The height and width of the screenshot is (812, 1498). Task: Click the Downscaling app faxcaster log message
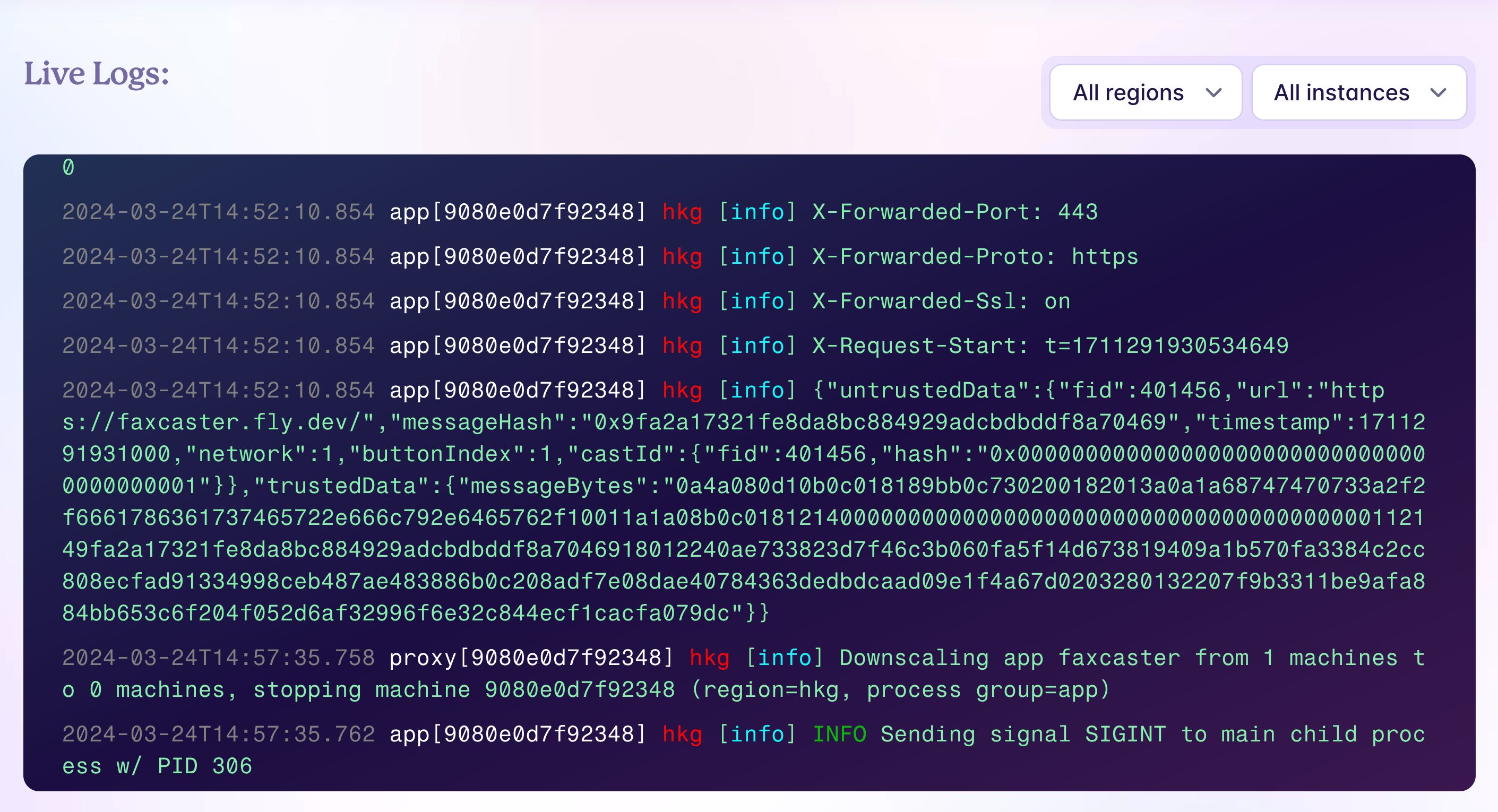coord(744,673)
